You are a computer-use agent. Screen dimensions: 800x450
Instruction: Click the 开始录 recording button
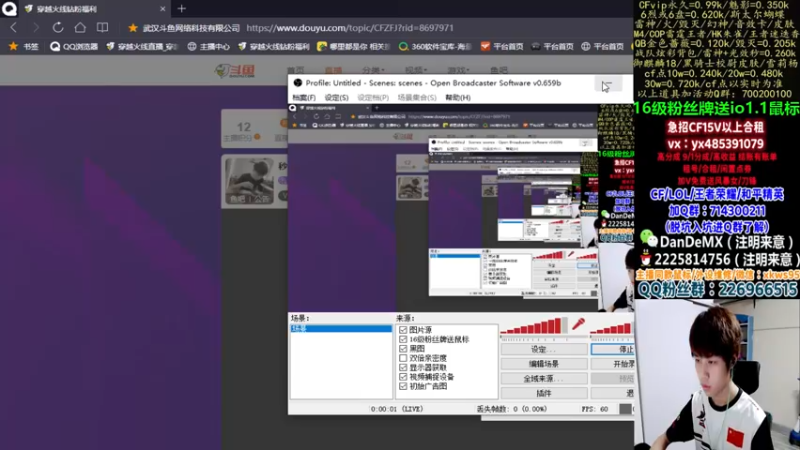pos(613,364)
